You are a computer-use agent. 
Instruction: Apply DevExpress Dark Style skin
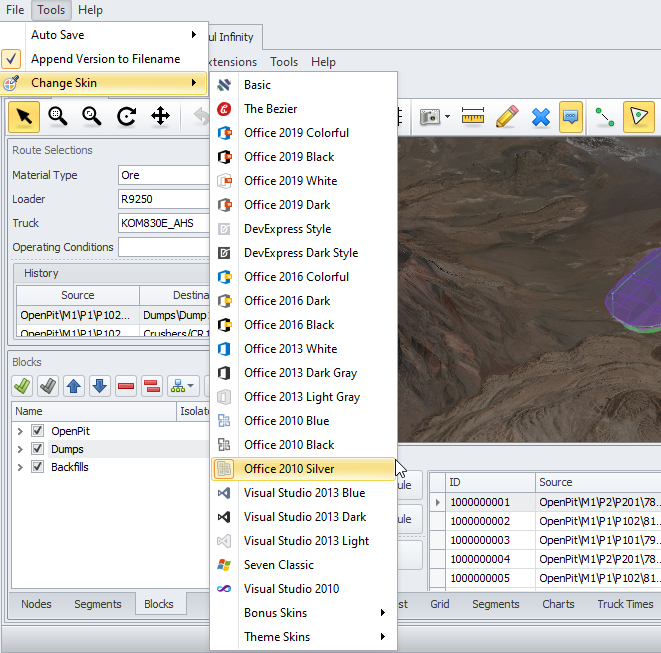pos(304,253)
